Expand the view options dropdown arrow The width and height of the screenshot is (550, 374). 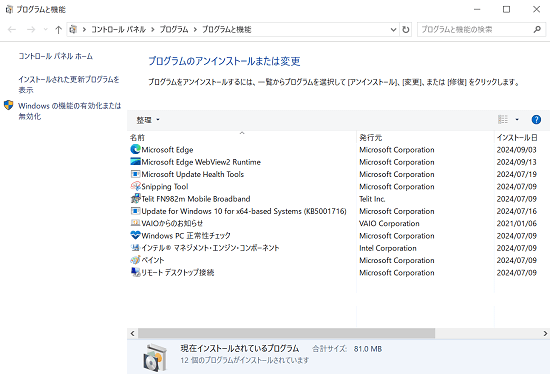pos(517,120)
